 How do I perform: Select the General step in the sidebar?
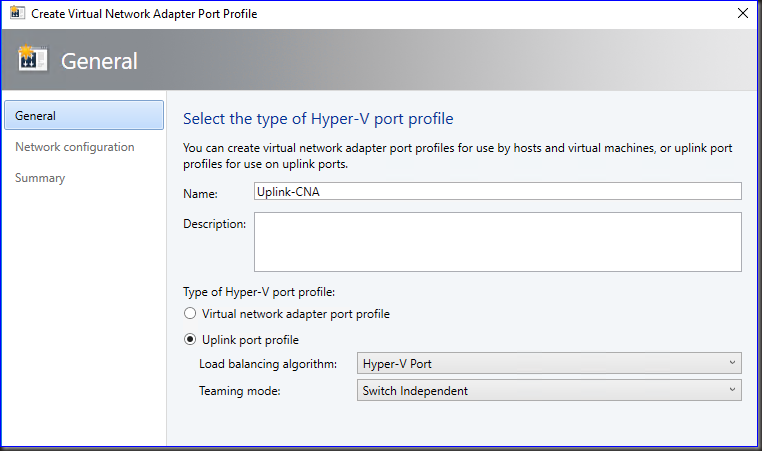84,116
